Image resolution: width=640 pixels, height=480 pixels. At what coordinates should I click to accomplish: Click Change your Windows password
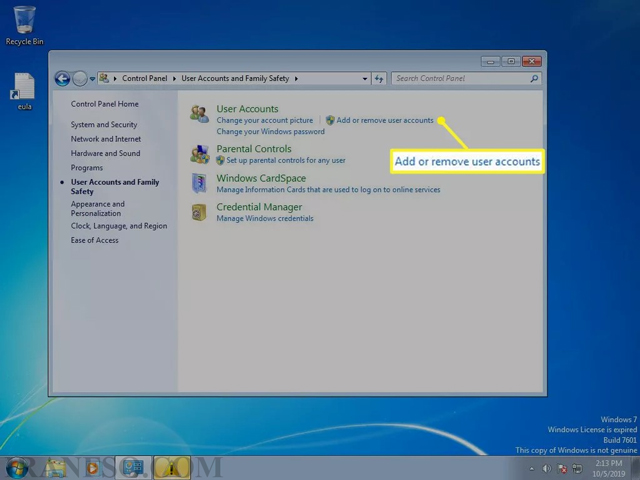coord(270,131)
